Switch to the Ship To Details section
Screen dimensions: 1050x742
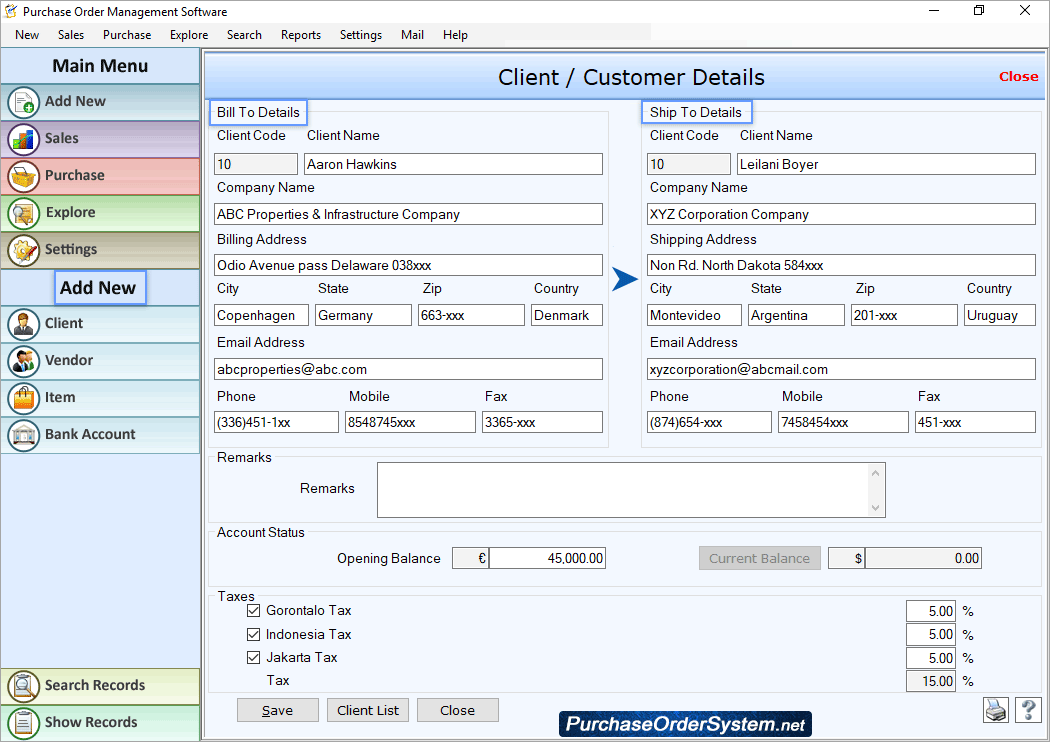(x=696, y=111)
